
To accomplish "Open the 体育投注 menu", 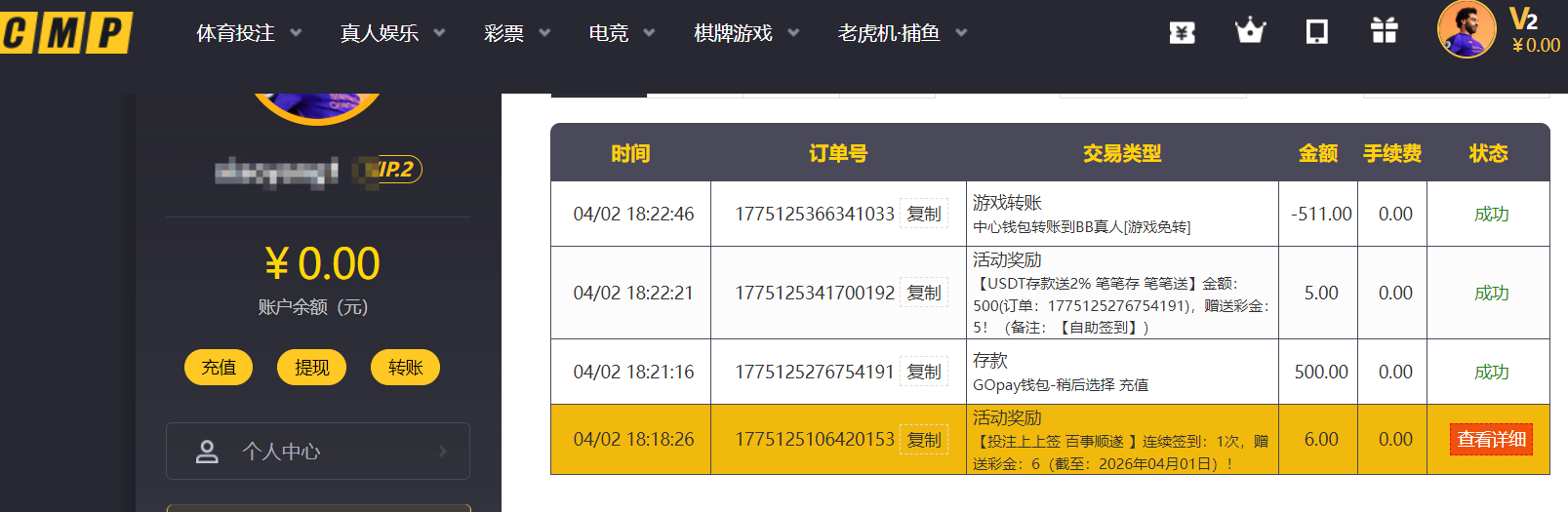I will [235, 33].
